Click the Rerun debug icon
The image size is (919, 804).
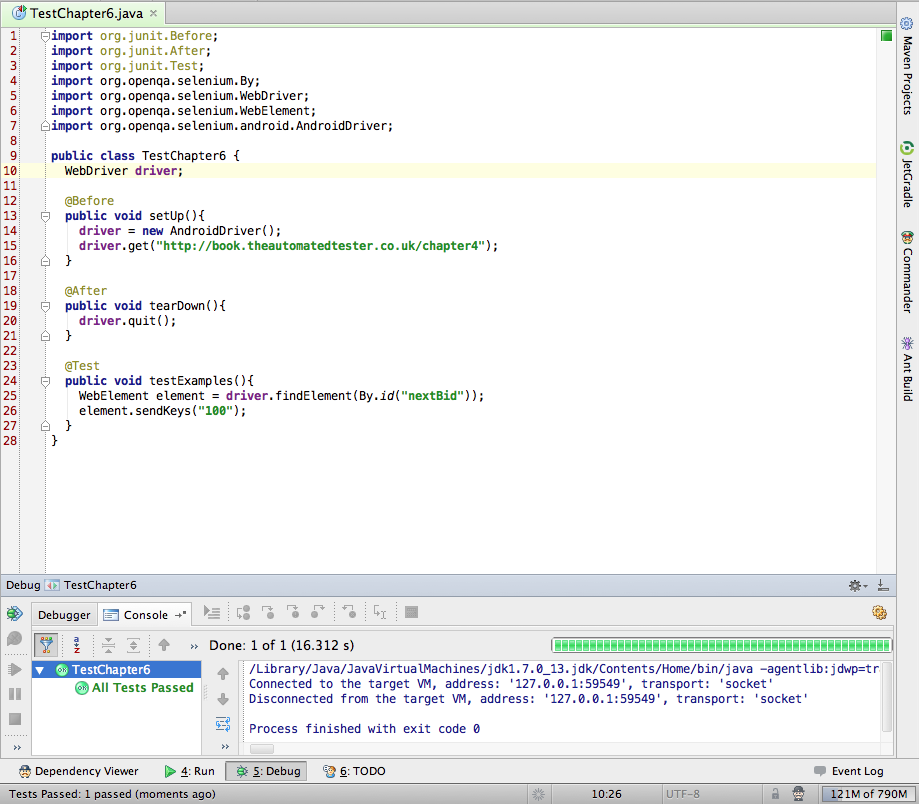point(14,613)
